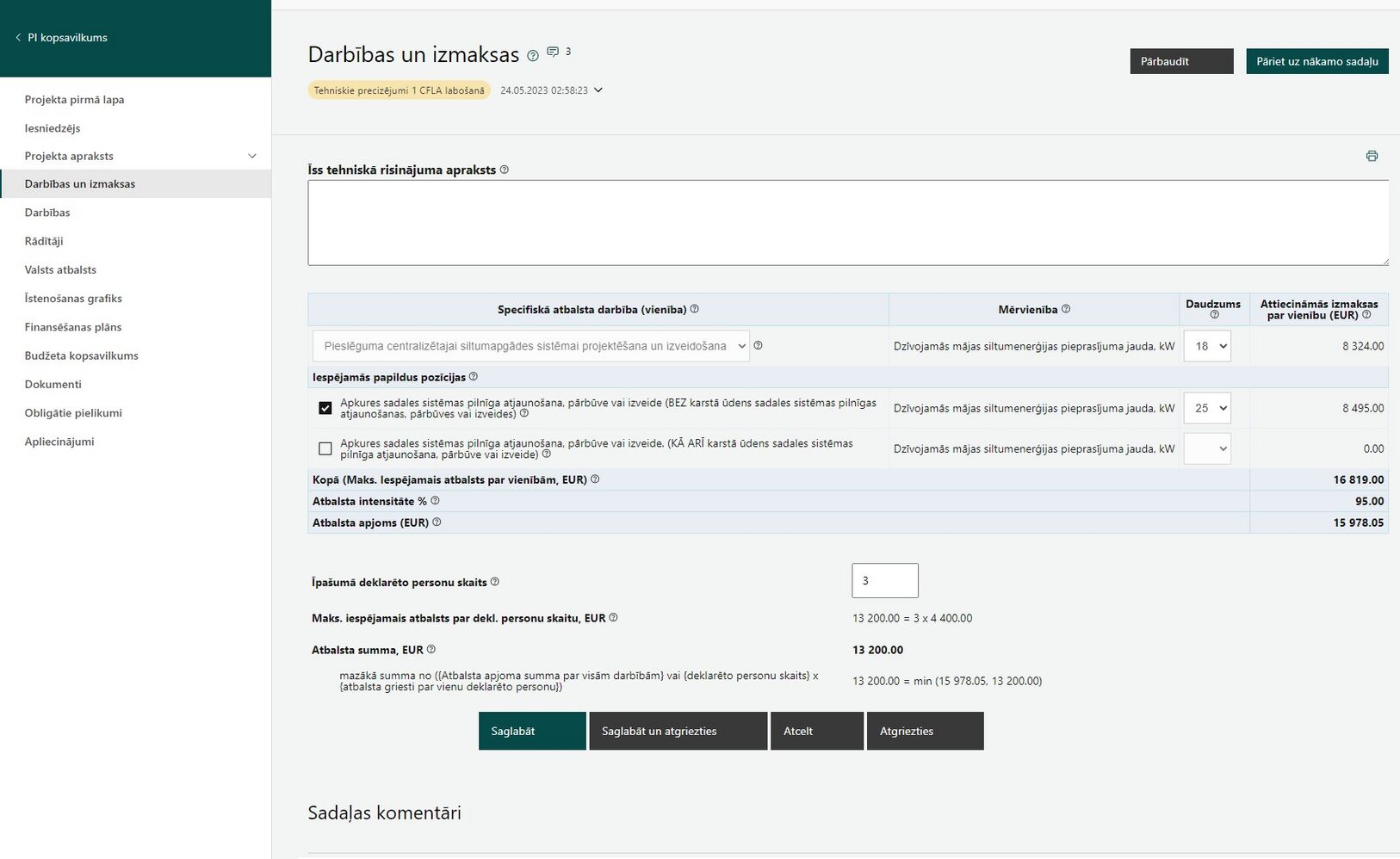Go to Budžeta kopsavilkums sidebar item

(82, 355)
